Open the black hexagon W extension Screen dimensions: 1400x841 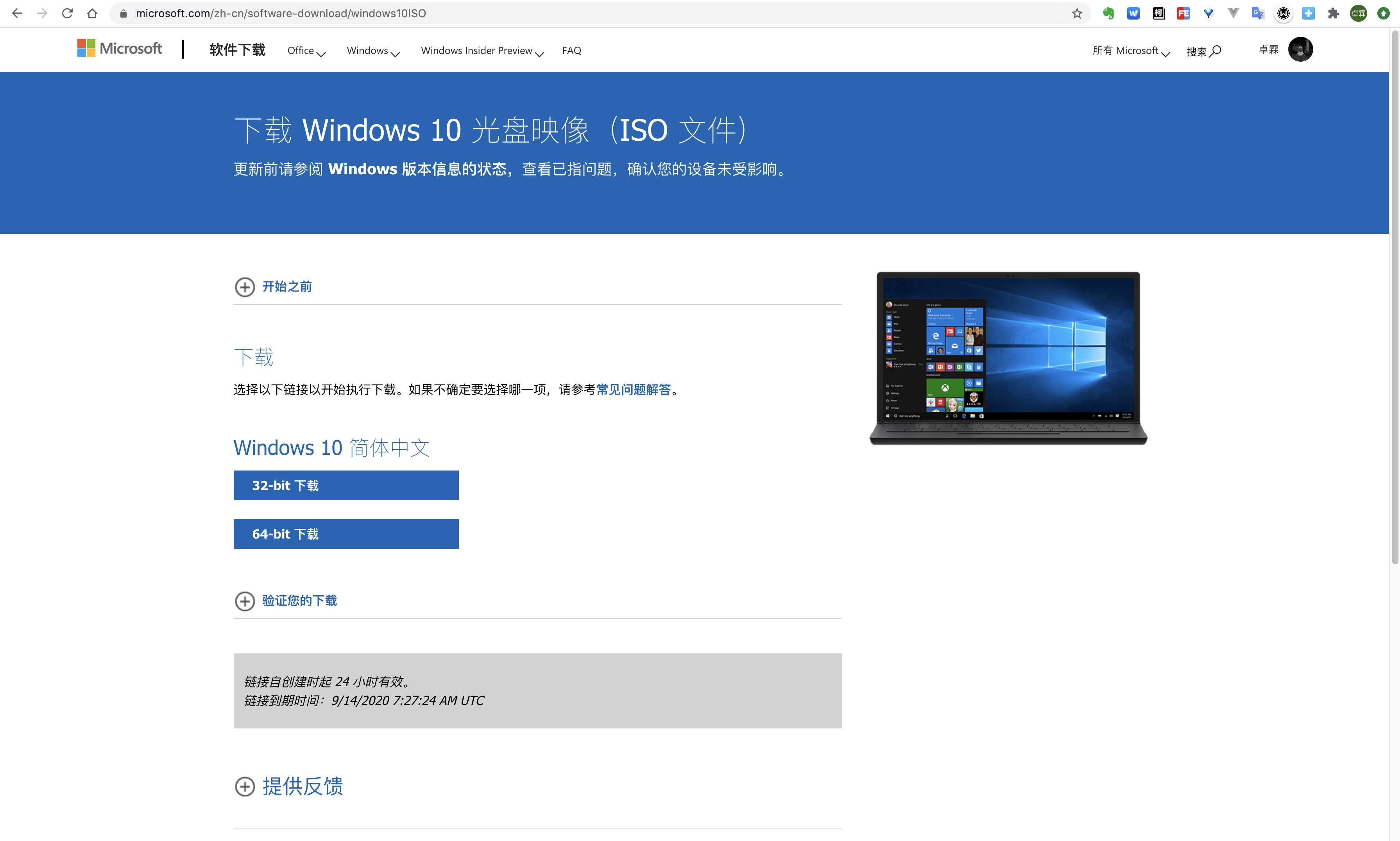[x=1283, y=13]
